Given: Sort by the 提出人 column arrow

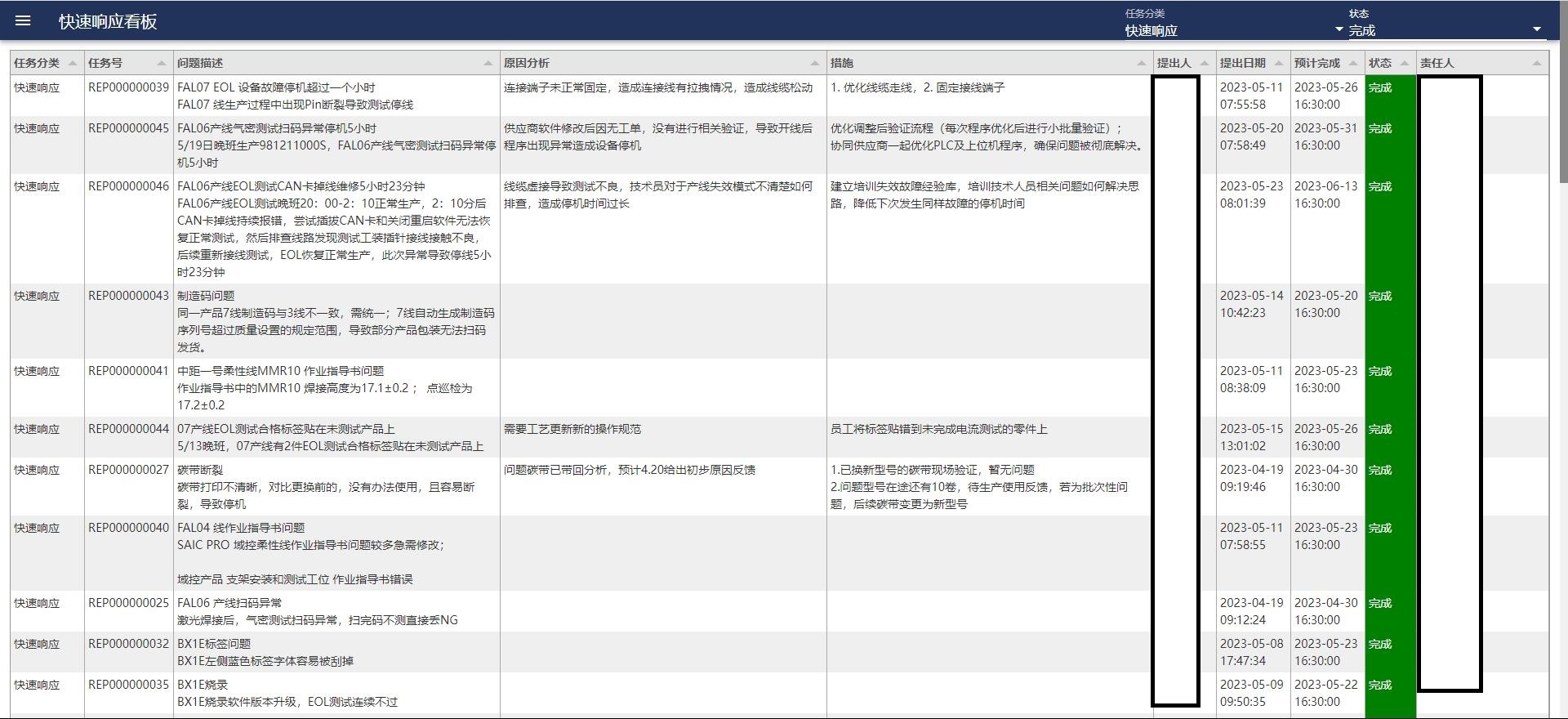Looking at the screenshot, I should tap(1204, 64).
